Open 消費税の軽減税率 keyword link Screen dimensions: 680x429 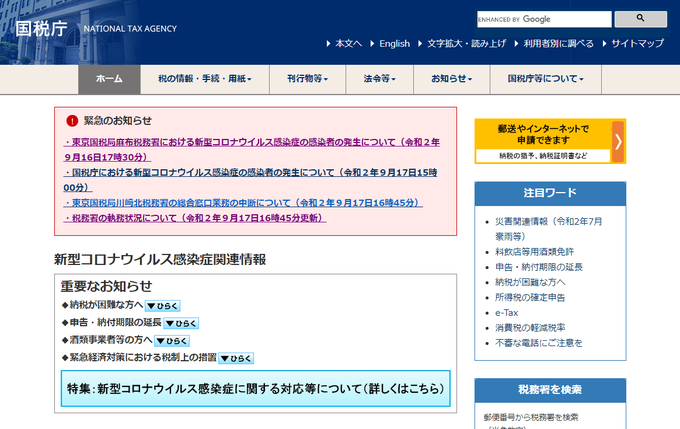click(x=530, y=327)
